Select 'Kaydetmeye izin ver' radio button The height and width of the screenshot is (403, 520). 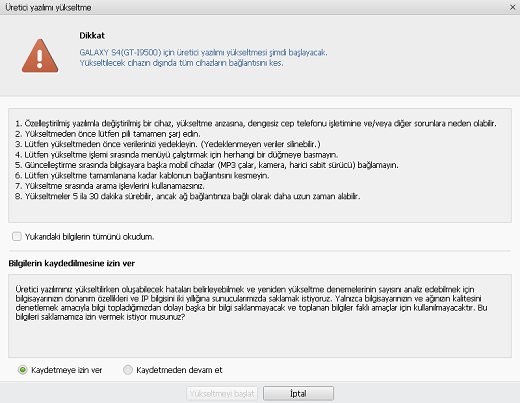[23, 370]
